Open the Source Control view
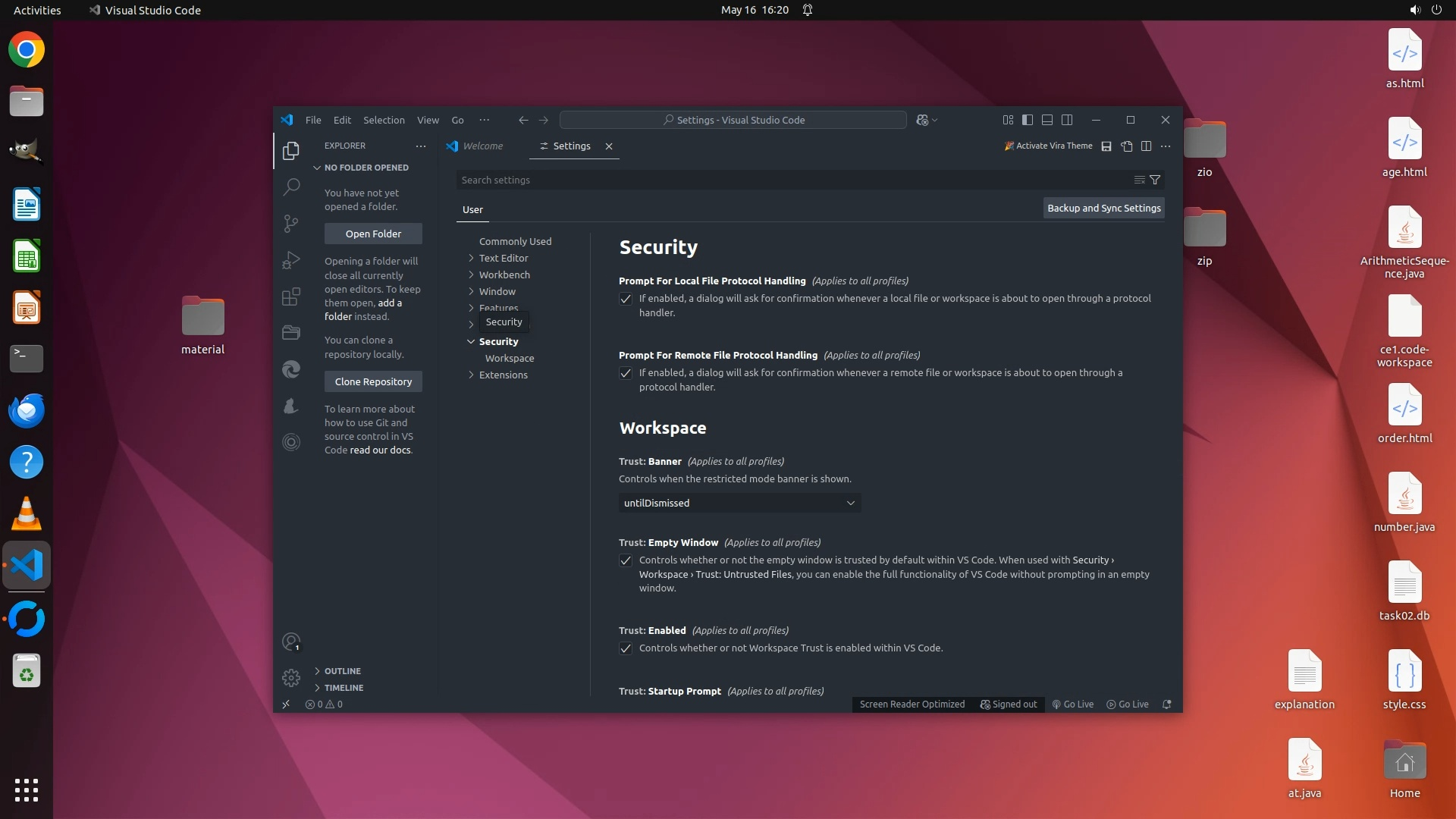 click(291, 223)
